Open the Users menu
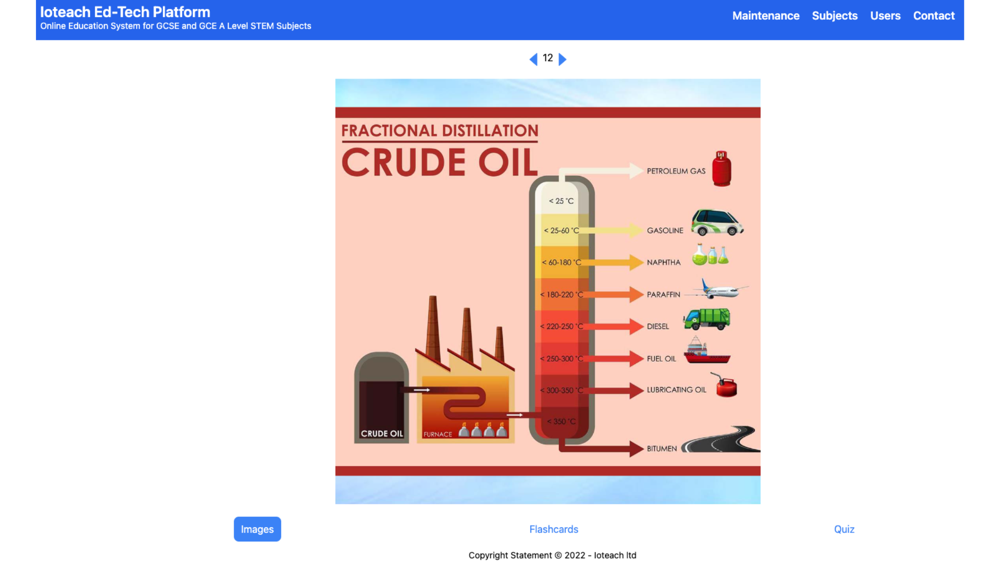The image size is (1000, 563). click(885, 16)
